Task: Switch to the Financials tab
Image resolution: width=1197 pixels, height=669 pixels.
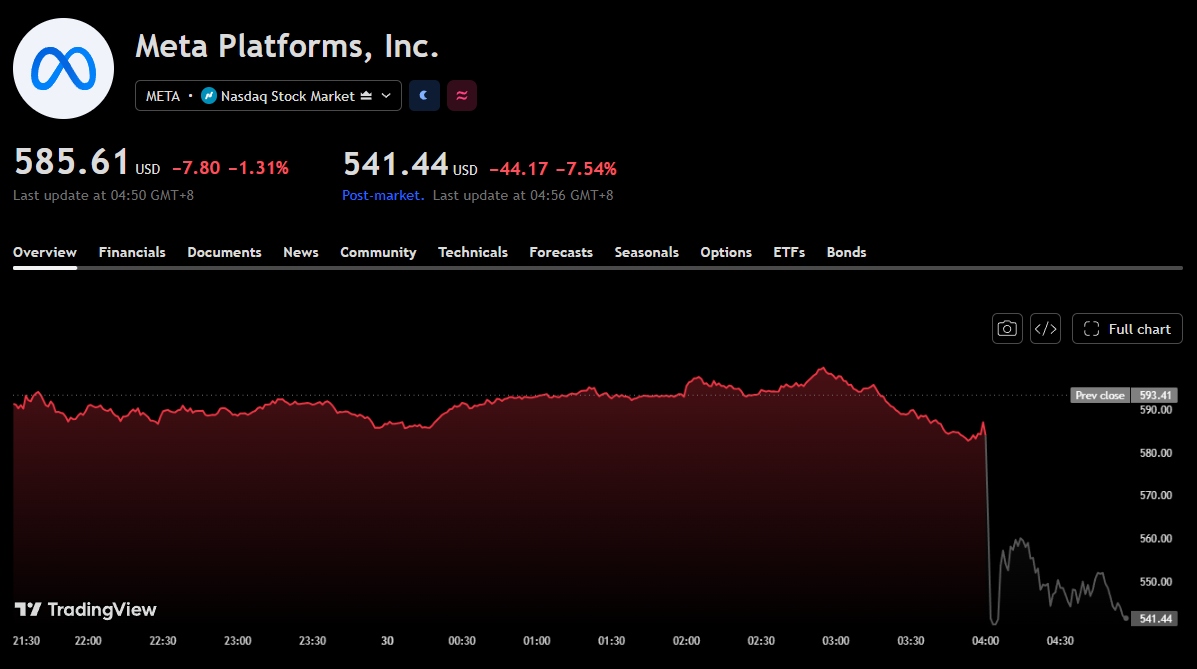Action: pos(132,252)
